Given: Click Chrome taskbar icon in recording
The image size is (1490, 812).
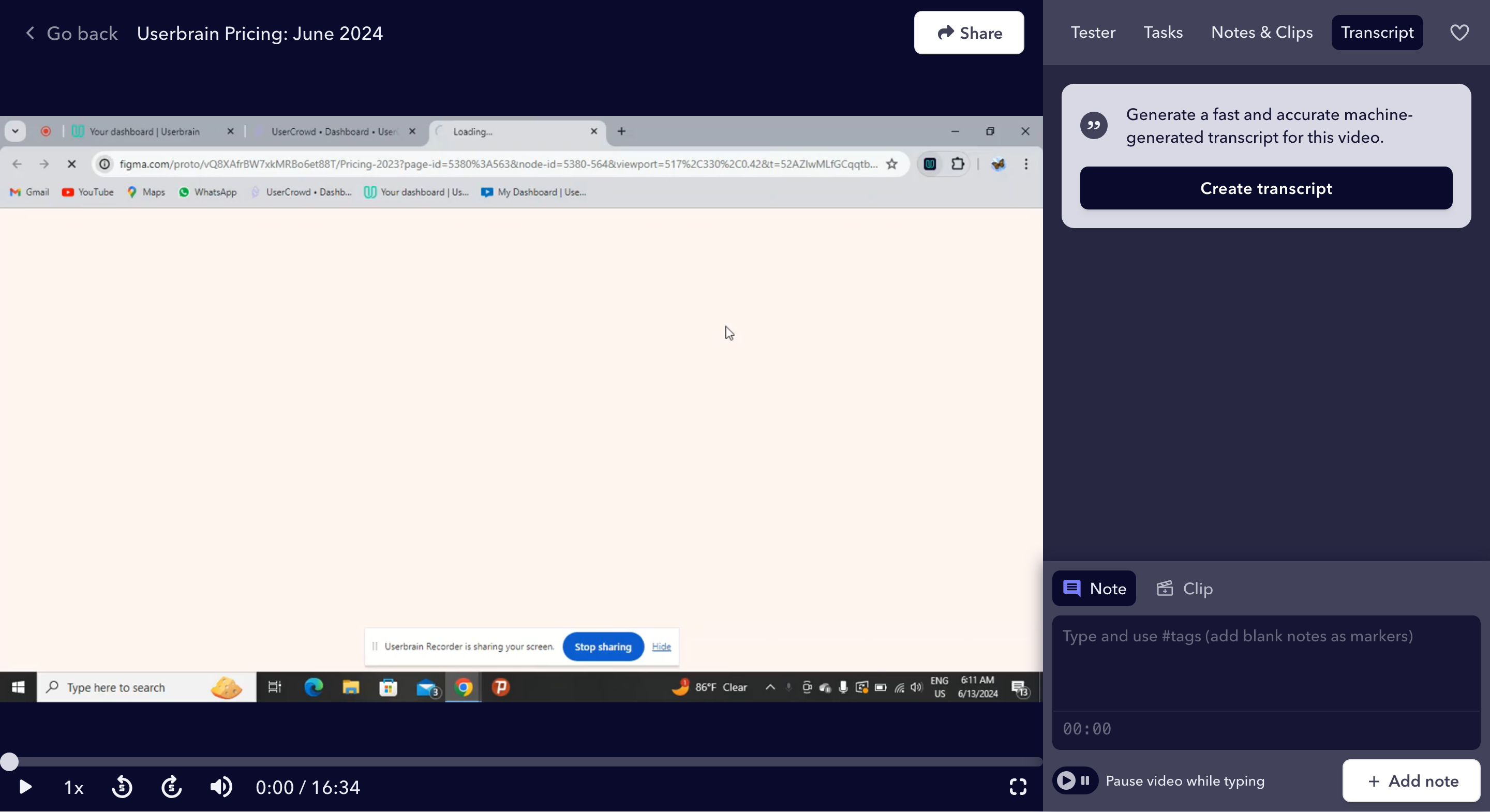Looking at the screenshot, I should tap(464, 687).
